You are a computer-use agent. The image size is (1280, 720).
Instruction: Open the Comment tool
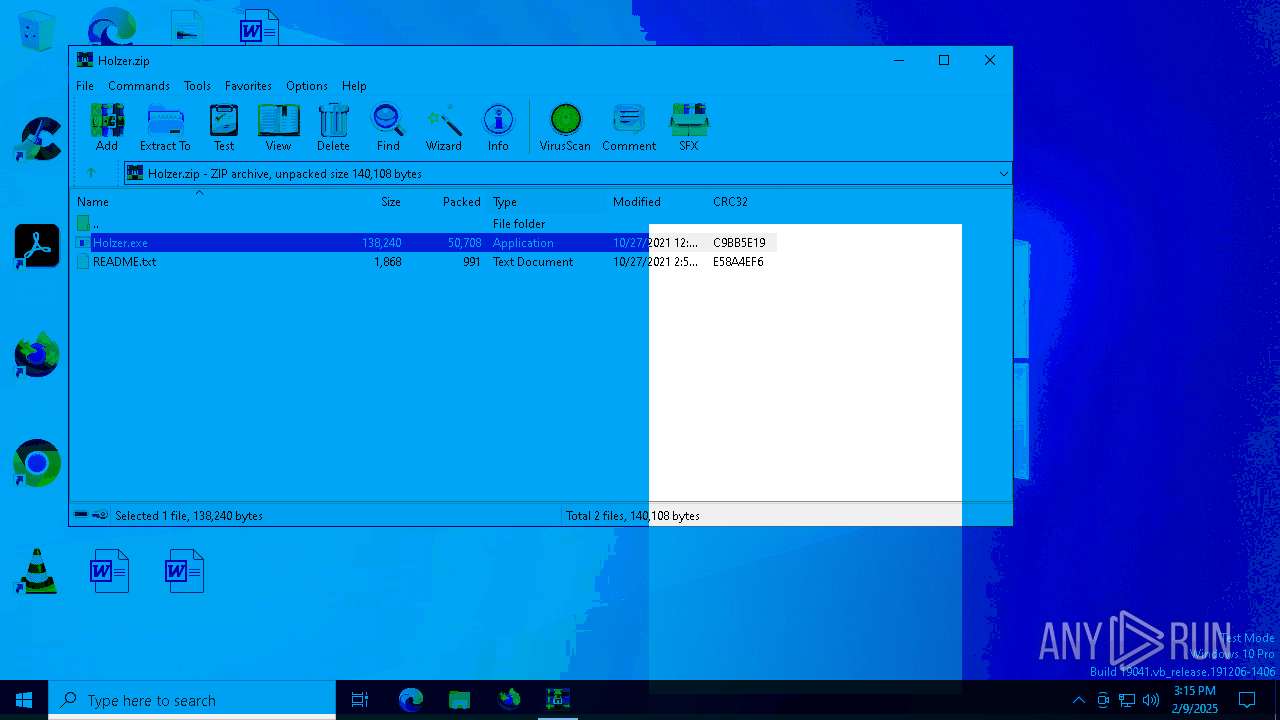(x=629, y=127)
